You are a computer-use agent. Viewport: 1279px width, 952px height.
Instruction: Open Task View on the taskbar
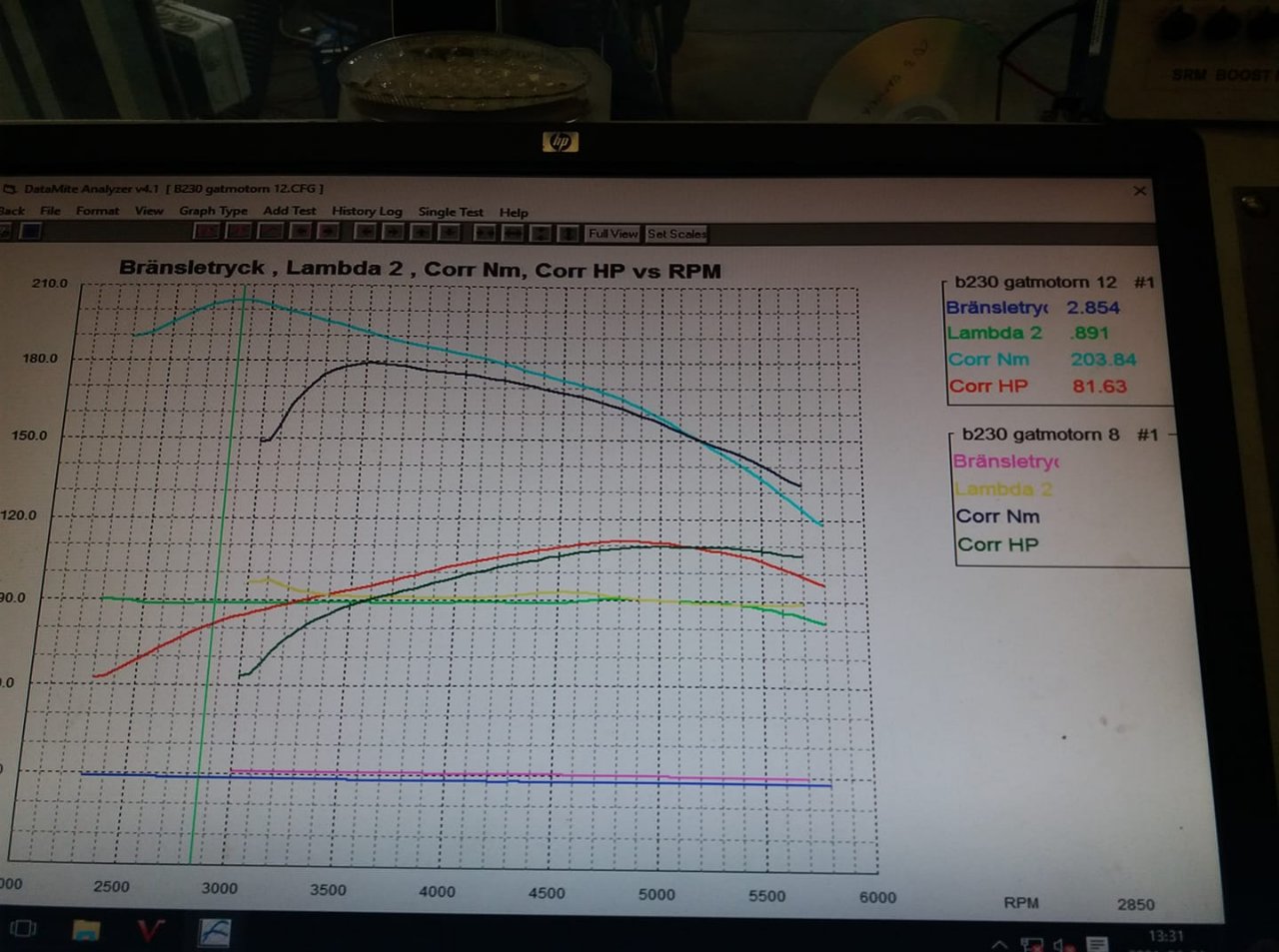(x=22, y=928)
